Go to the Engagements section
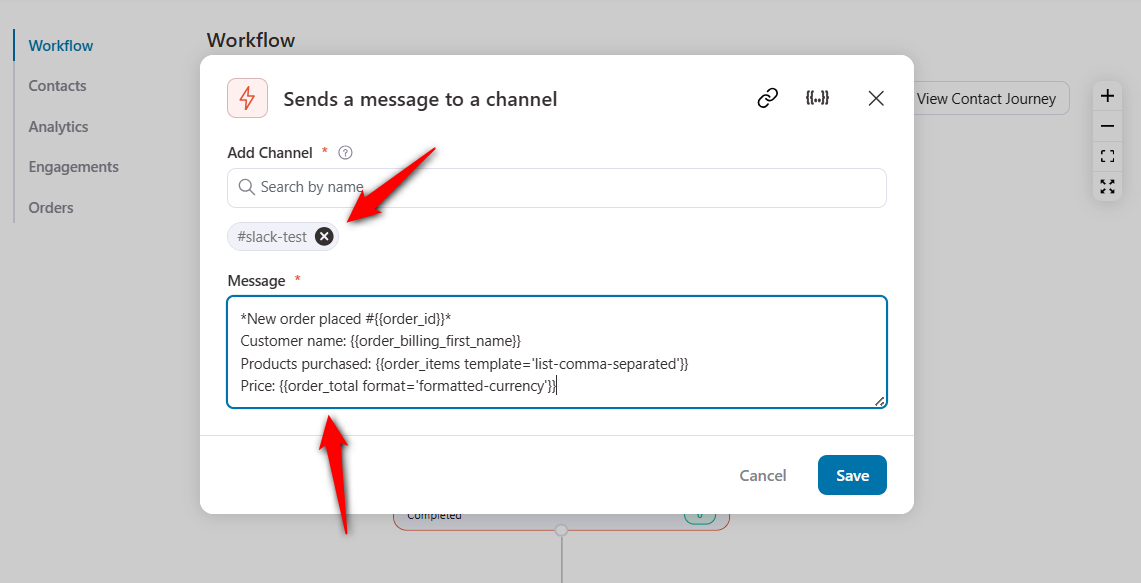This screenshot has width=1141, height=583. point(74,166)
